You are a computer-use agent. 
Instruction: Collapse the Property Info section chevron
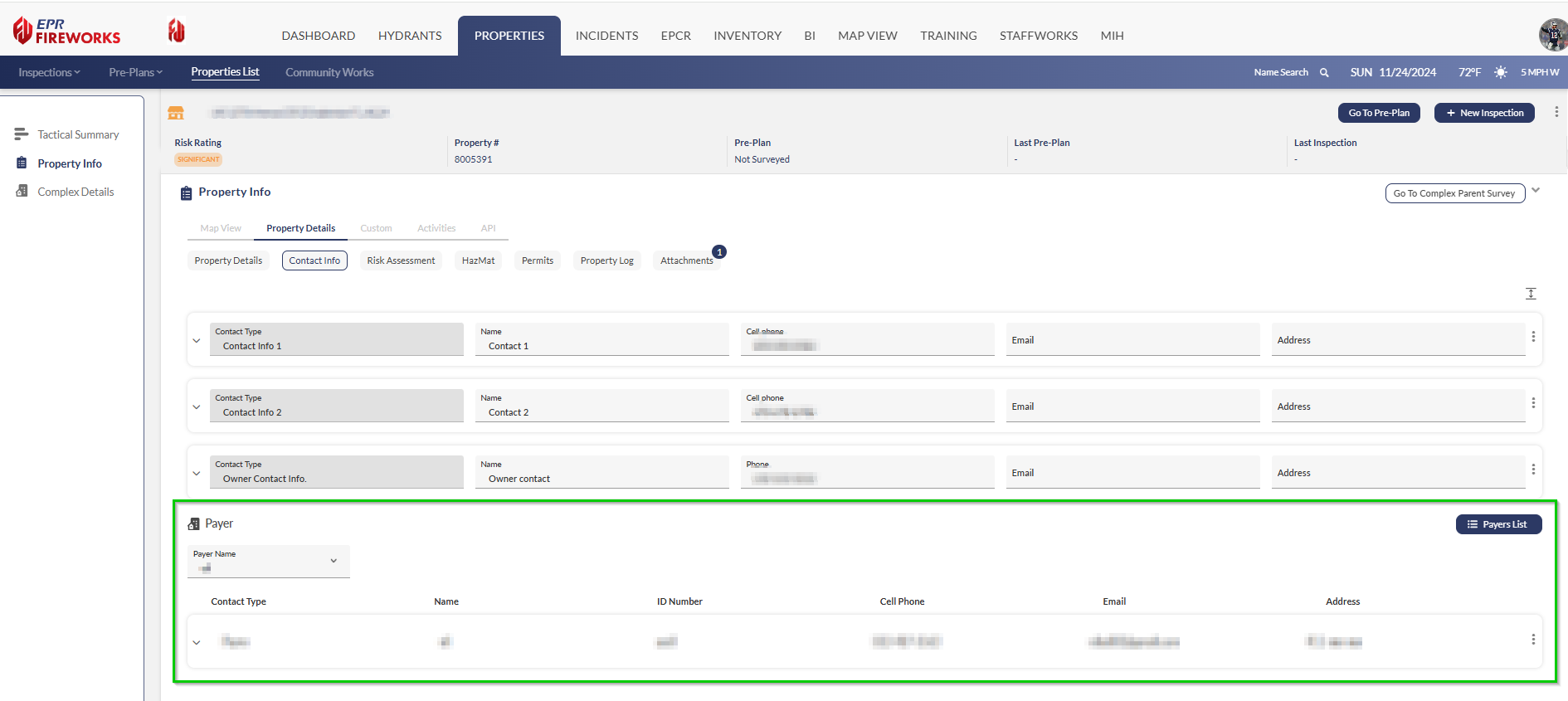(1536, 191)
